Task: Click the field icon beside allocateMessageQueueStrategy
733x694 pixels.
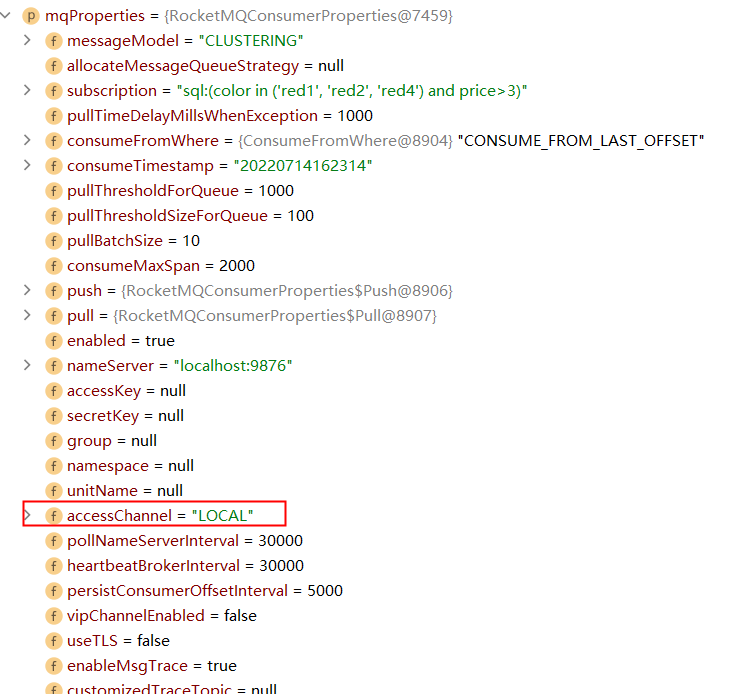Action: coord(54,66)
